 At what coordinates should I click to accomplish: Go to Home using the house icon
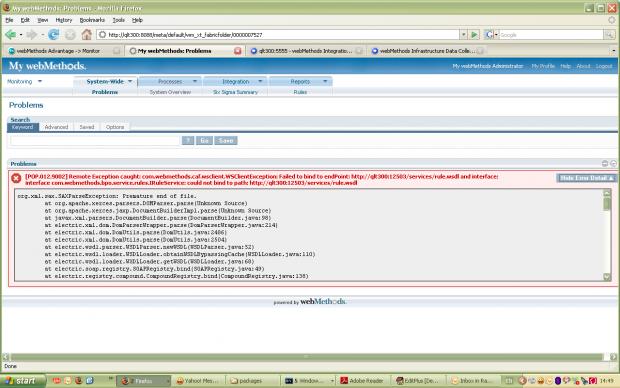tap(87, 35)
